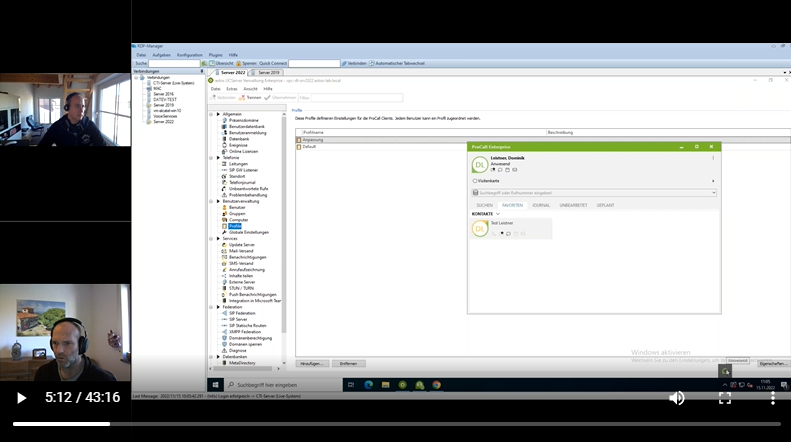Collapse the Telefonie tree section
The image size is (791, 442).
coord(212,158)
